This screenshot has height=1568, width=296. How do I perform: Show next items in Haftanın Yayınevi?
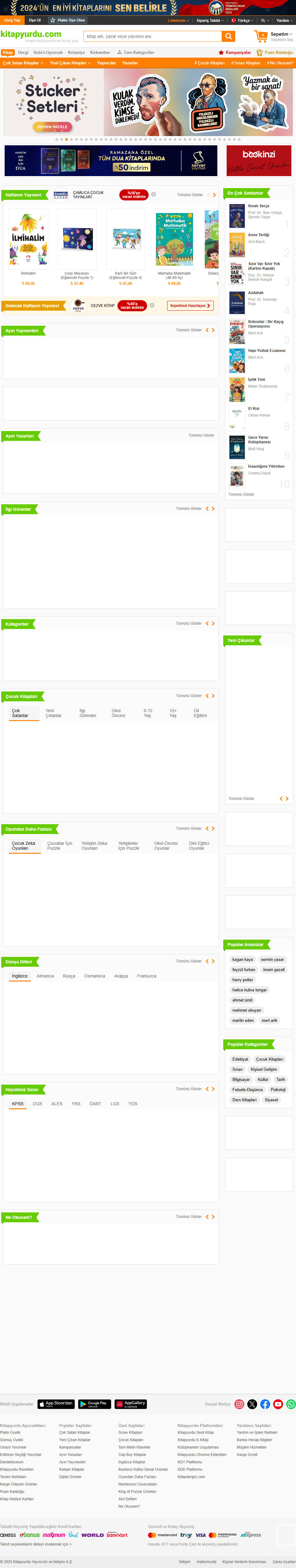point(214,195)
